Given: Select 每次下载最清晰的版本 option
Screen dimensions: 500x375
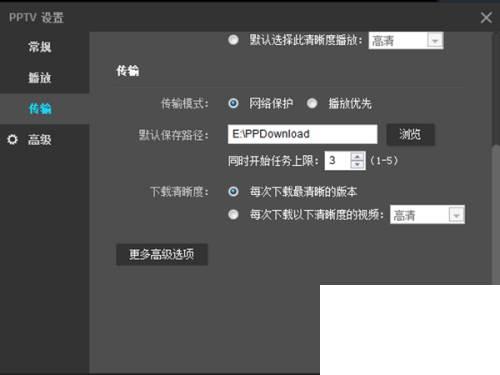Looking at the screenshot, I should (233, 192).
